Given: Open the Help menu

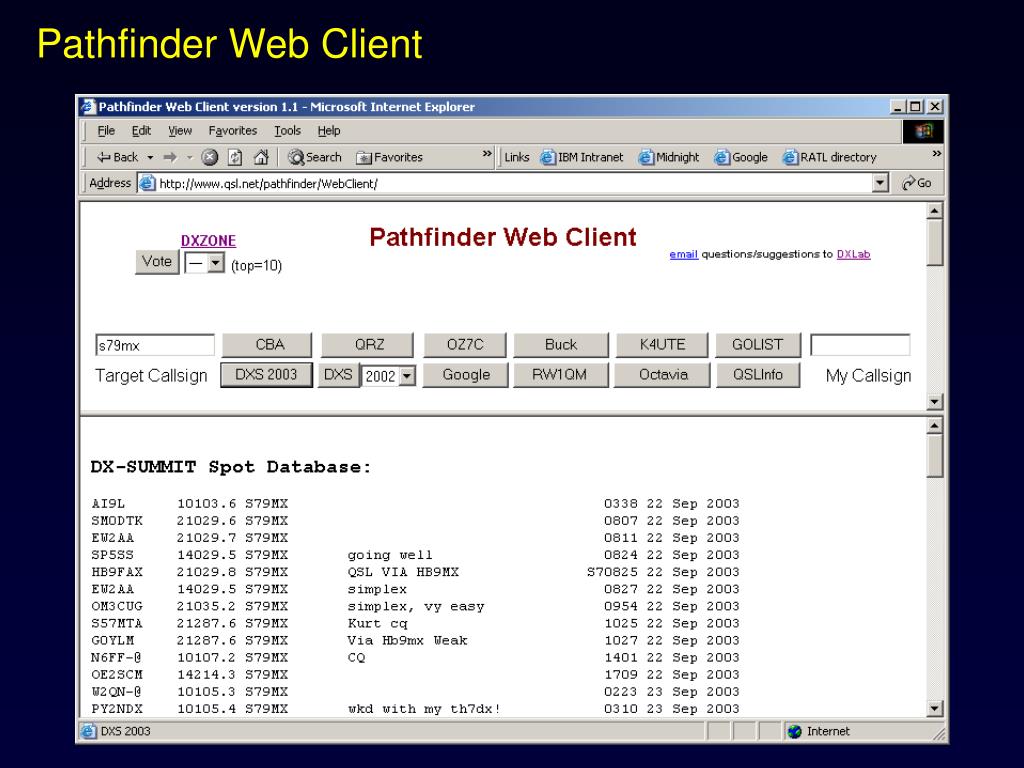Looking at the screenshot, I should click(x=329, y=131).
